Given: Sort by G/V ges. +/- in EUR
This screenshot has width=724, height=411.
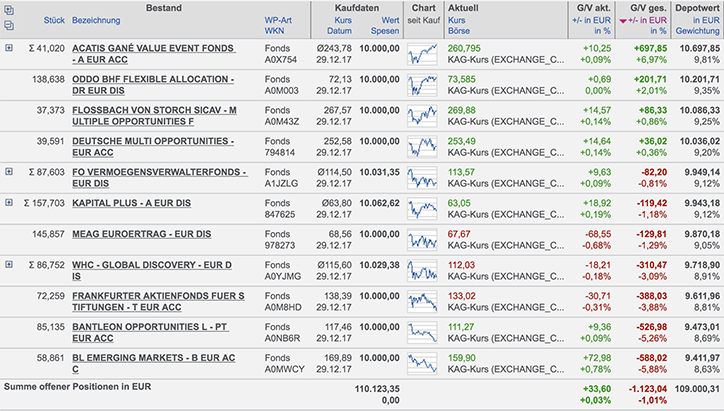Looking at the screenshot, I should [x=647, y=20].
